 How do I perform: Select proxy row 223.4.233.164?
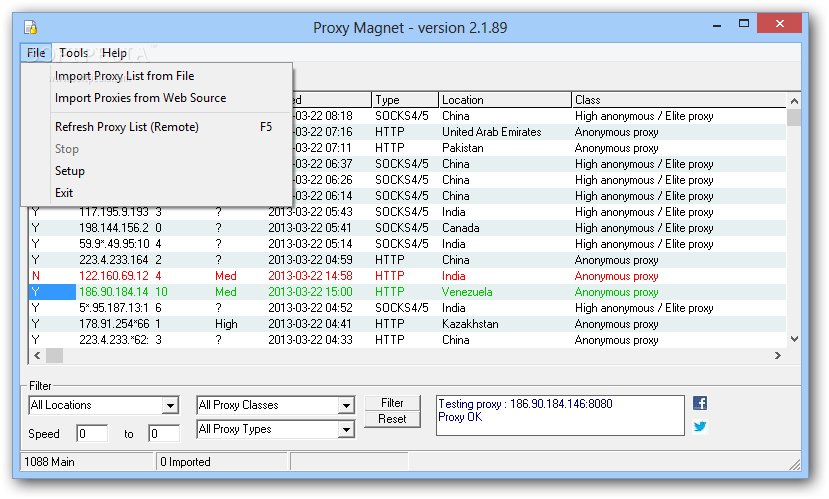(x=407, y=260)
